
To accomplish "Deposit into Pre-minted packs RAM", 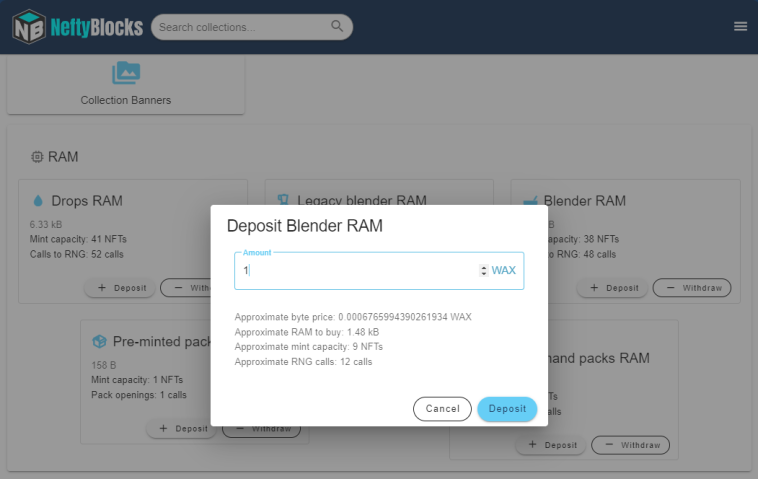I will coord(181,429).
